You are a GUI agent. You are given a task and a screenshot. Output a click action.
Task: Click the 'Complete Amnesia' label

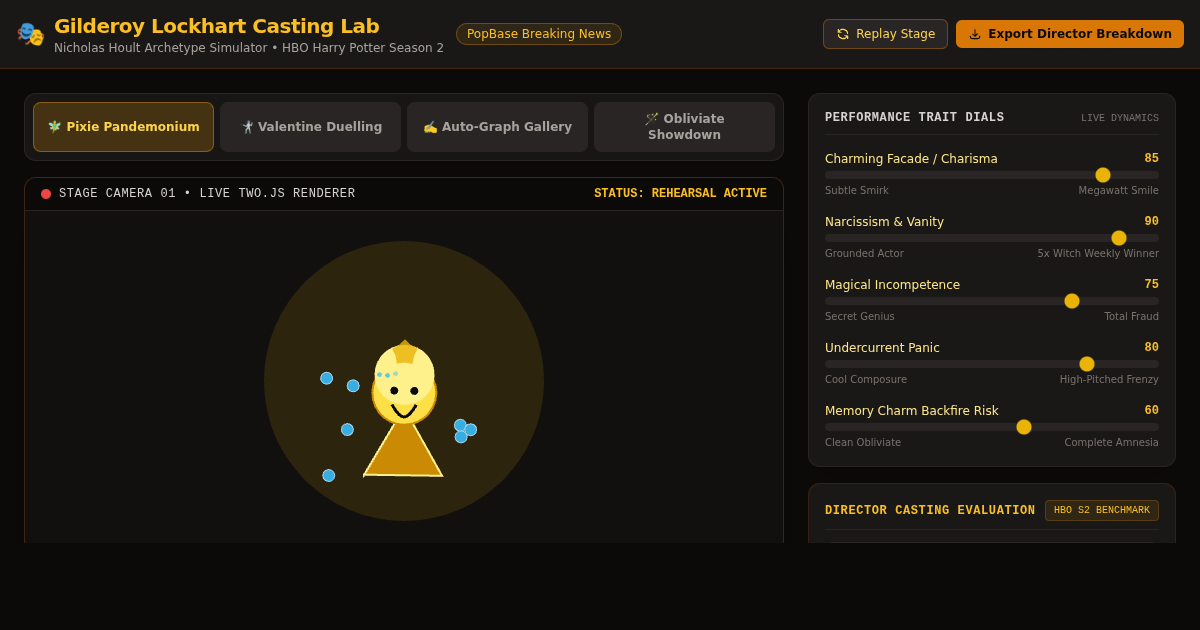point(1111,442)
